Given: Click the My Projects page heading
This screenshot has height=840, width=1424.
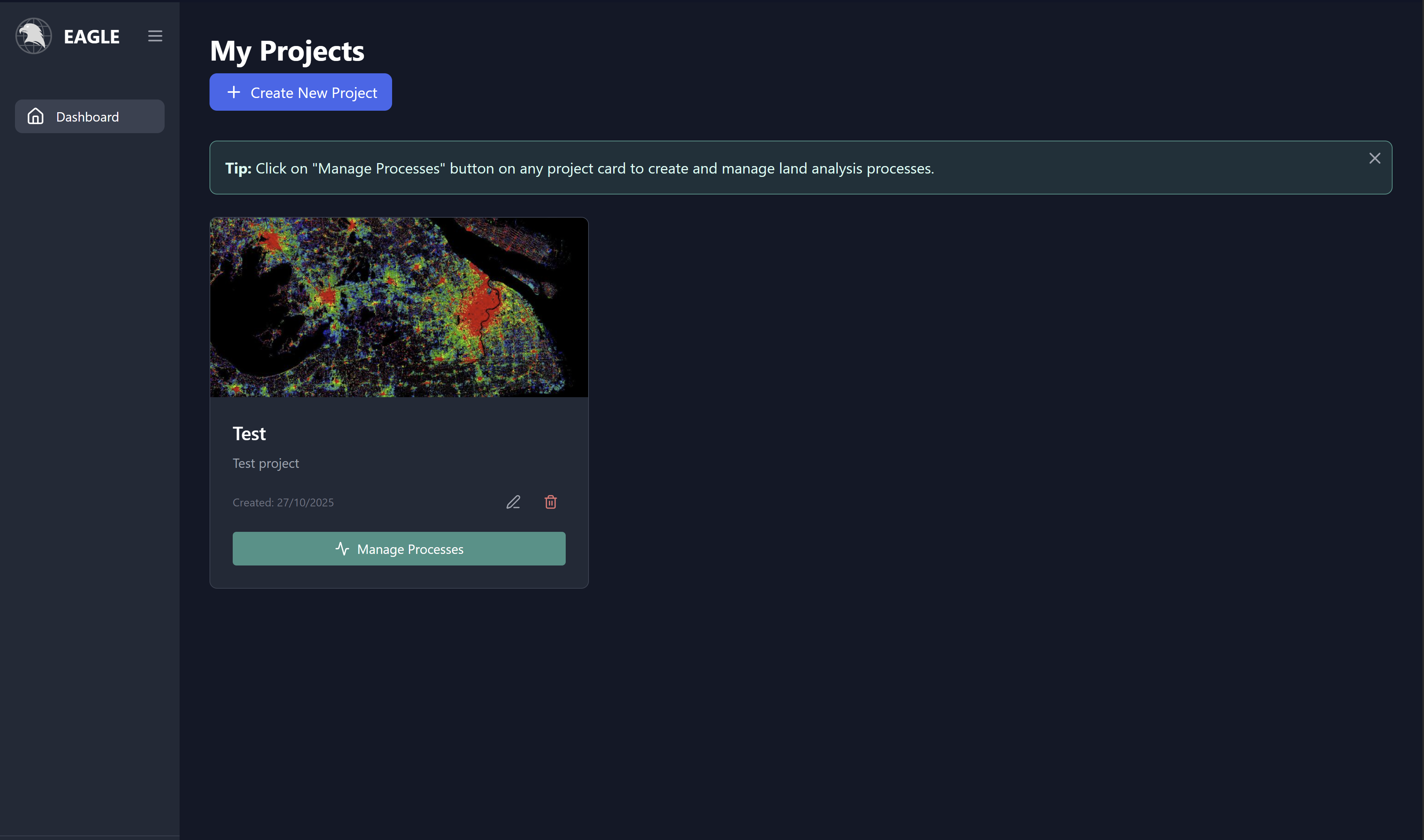Looking at the screenshot, I should click(287, 52).
